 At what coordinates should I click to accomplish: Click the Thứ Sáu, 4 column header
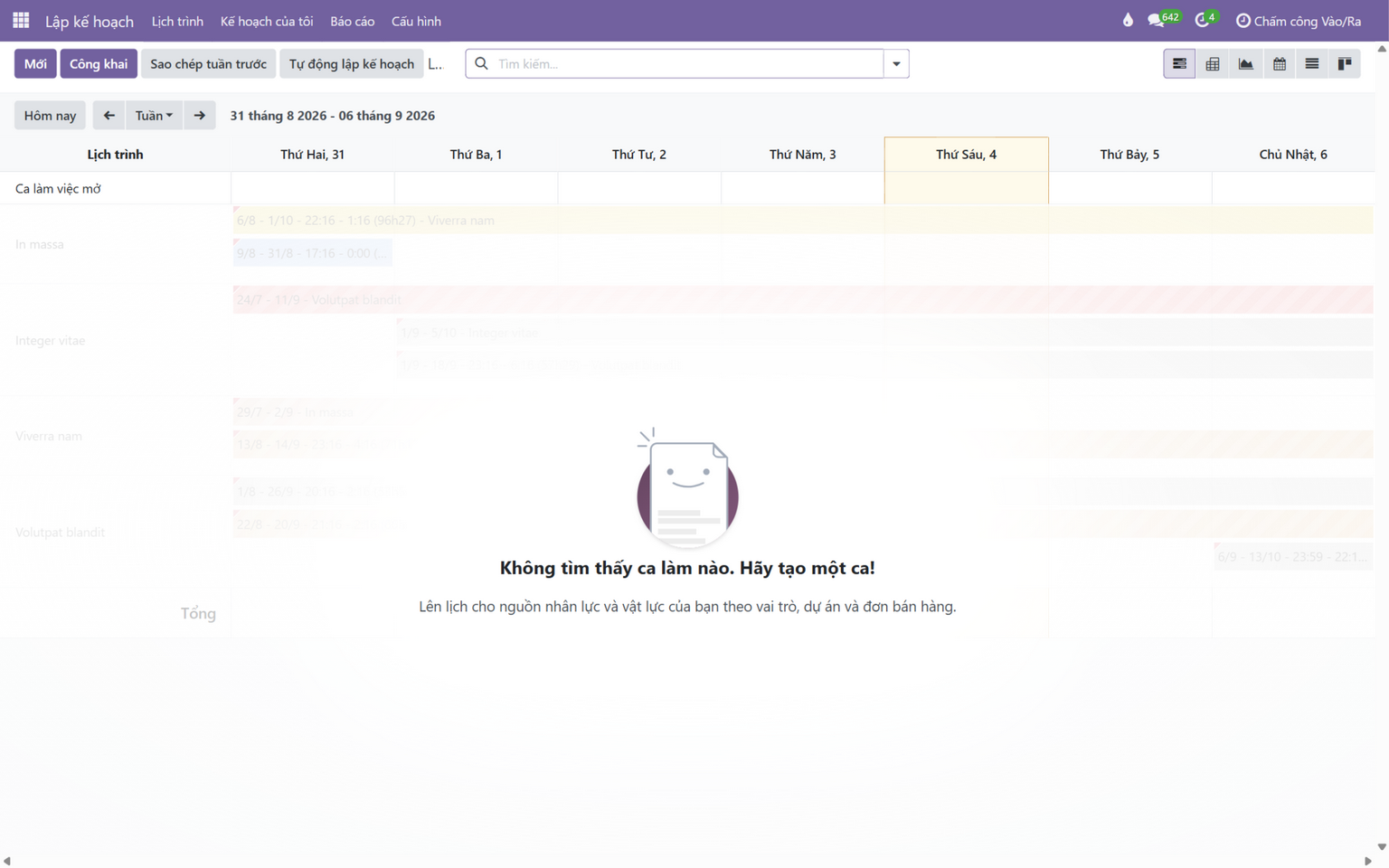966,155
